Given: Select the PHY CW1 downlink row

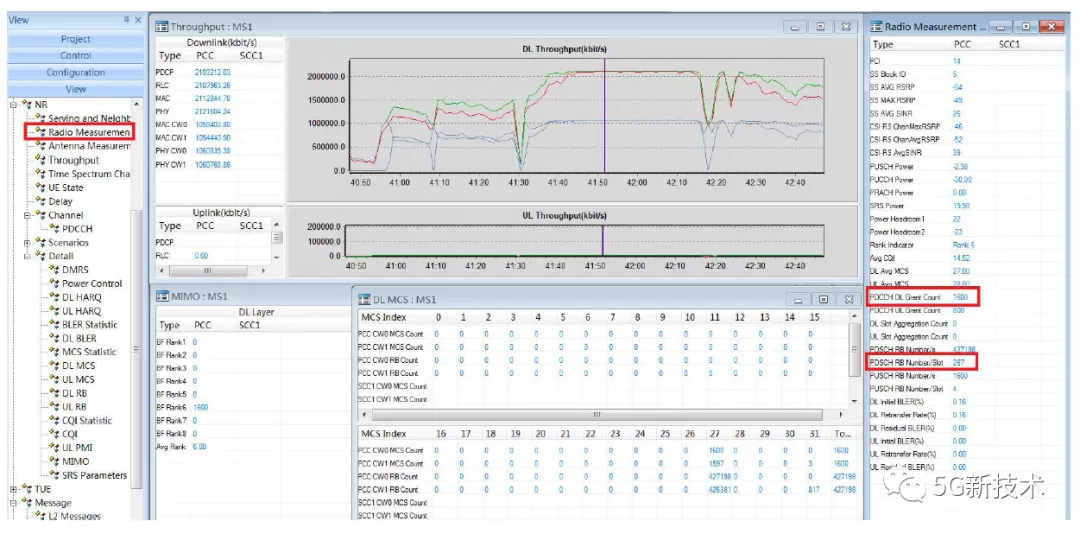Looking at the screenshot, I should 219,165.
